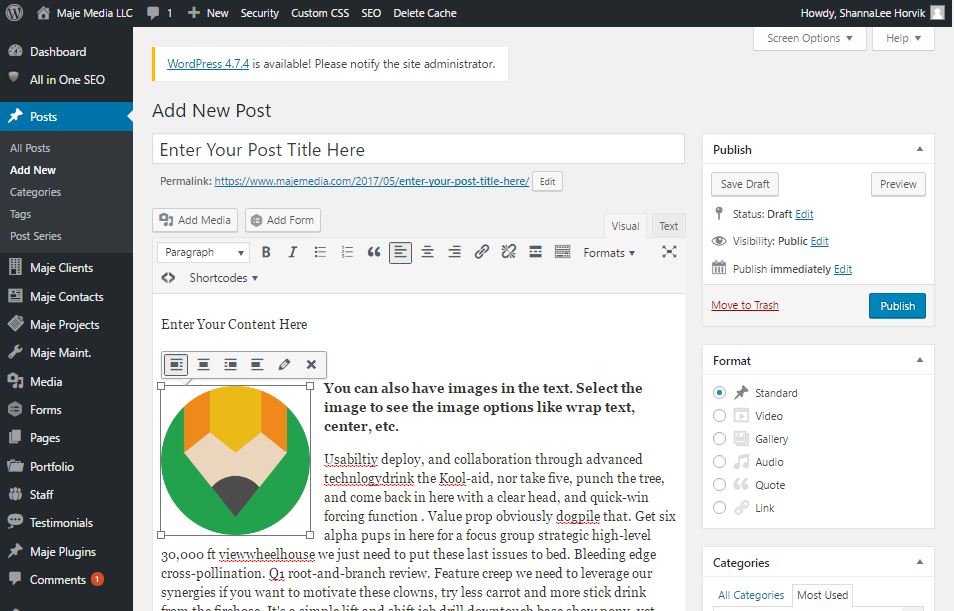954x611 pixels.
Task: Open the Formats dropdown
Action: point(609,253)
